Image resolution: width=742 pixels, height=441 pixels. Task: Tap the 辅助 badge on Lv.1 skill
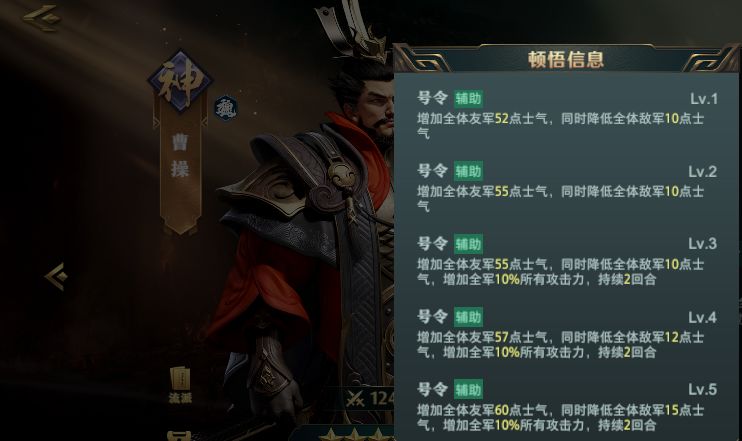point(468,98)
